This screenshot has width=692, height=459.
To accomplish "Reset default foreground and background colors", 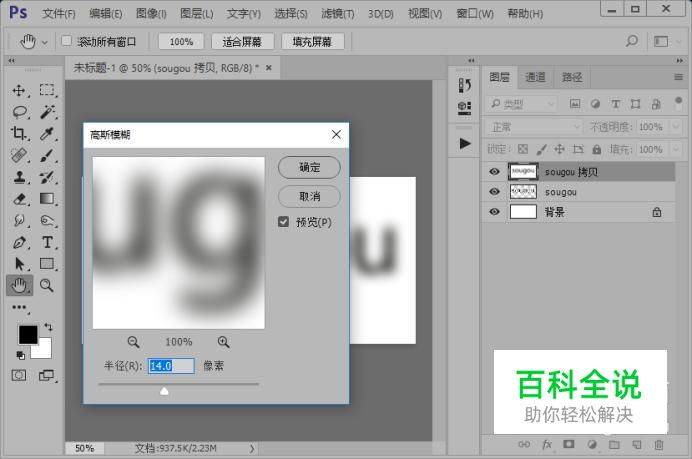I will coord(20,355).
